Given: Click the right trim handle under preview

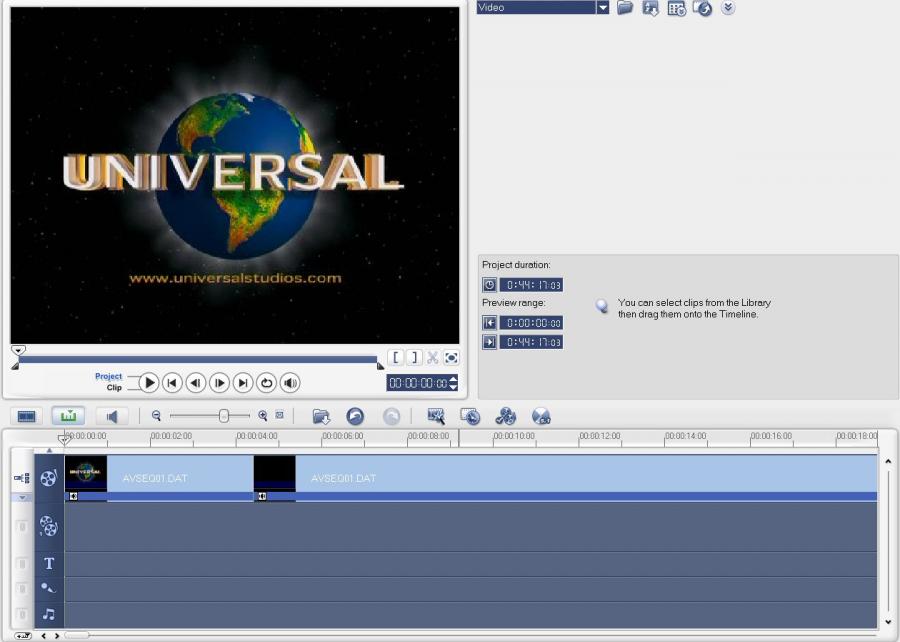Looking at the screenshot, I should pos(380,366).
